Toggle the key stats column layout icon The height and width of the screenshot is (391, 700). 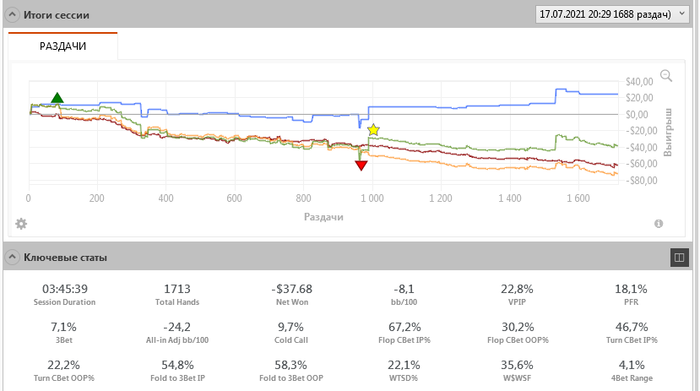[679, 258]
